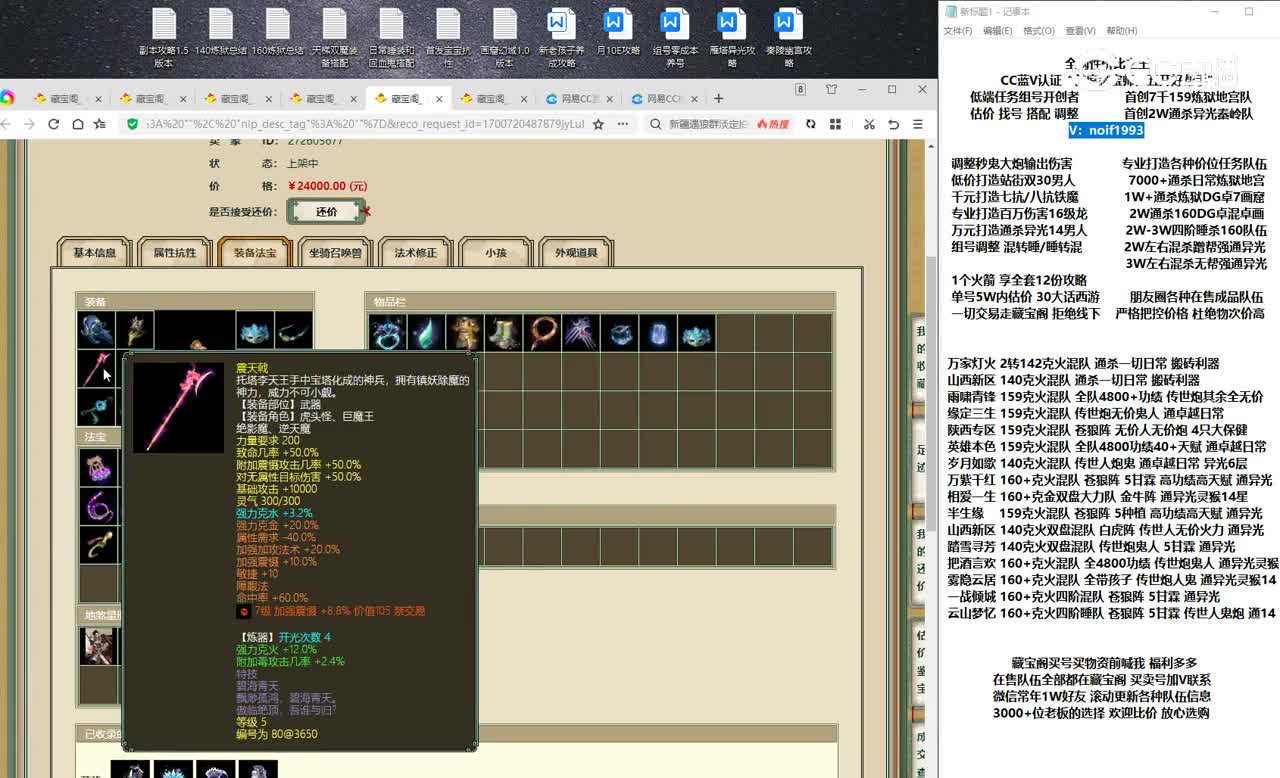Image resolution: width=1280 pixels, height=778 pixels.
Task: Click the teal feather inventory item
Action: [426, 333]
